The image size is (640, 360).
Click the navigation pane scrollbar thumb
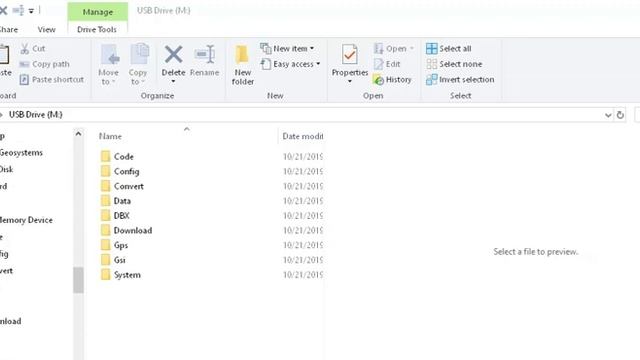coord(78,280)
